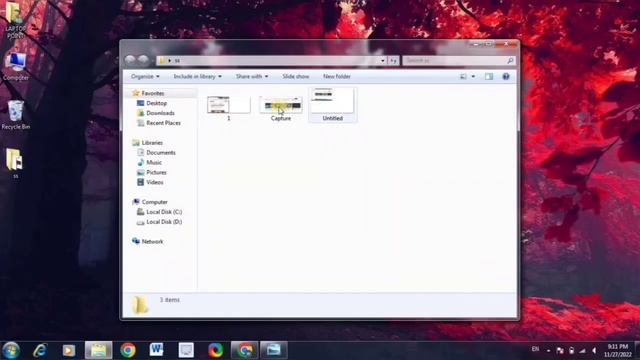Click the Windows Start button
Screen dimensions: 640x360
tap(11, 350)
